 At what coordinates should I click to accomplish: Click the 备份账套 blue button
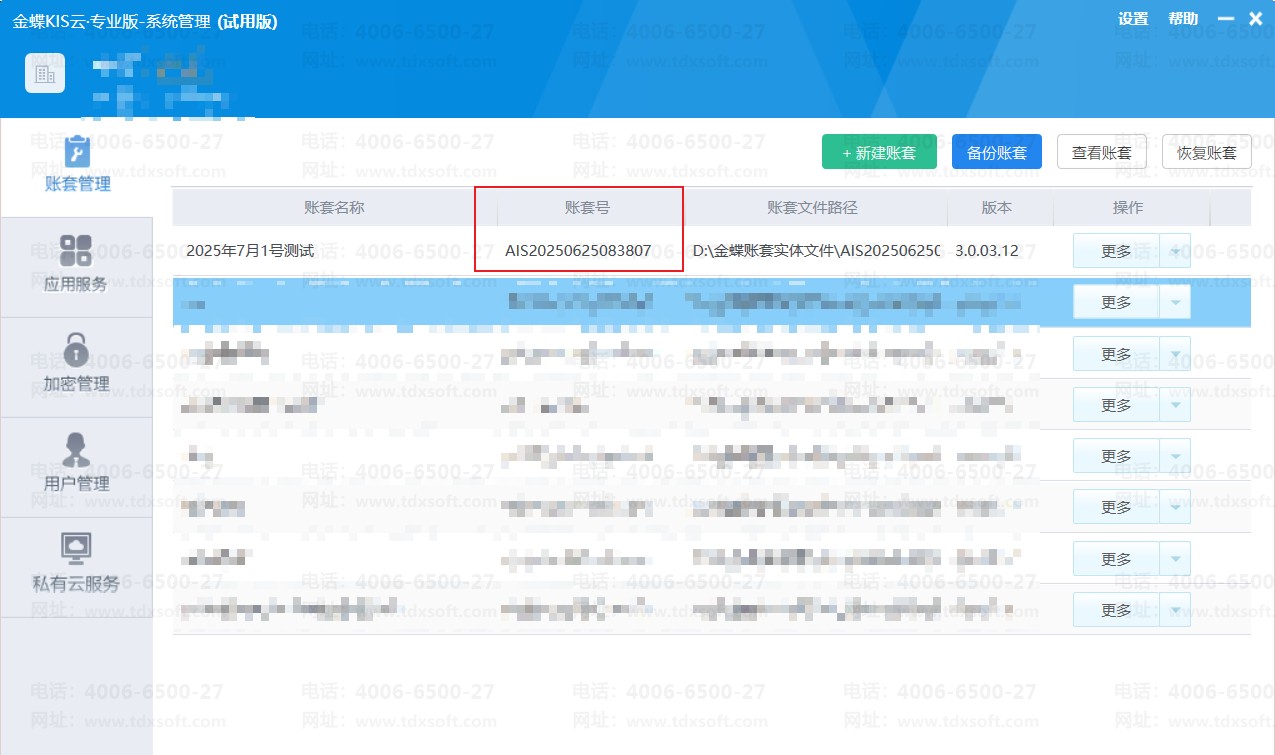click(x=997, y=152)
